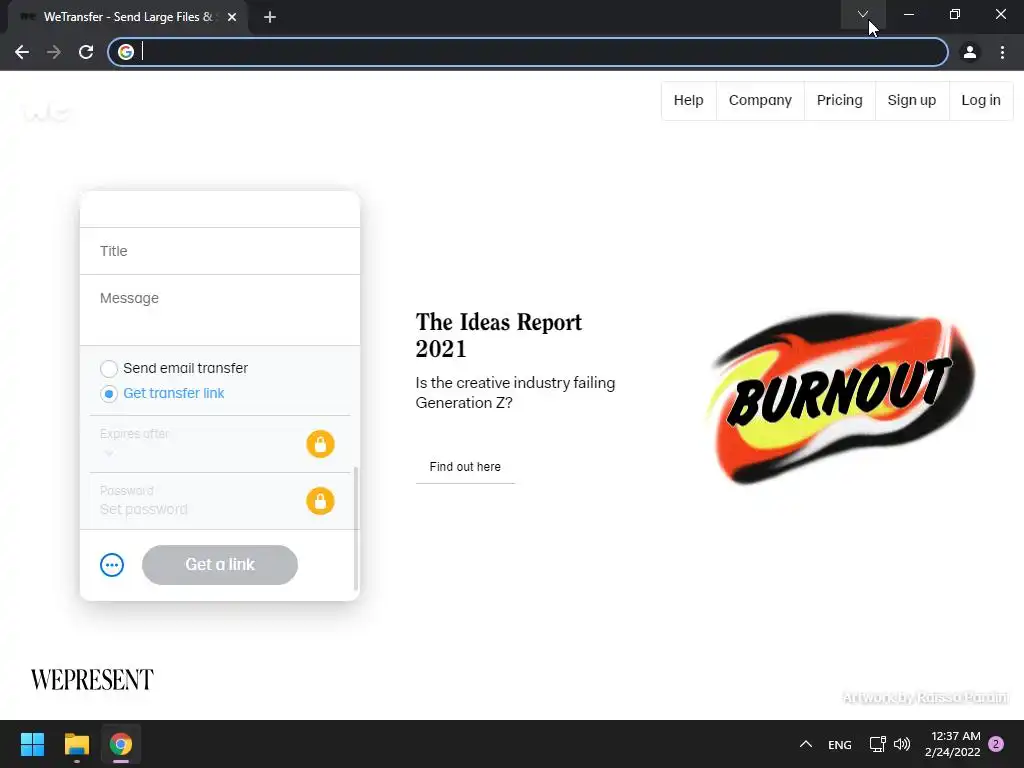The height and width of the screenshot is (768, 1024).
Task: Click the lock icon beside Password
Action: [320, 501]
